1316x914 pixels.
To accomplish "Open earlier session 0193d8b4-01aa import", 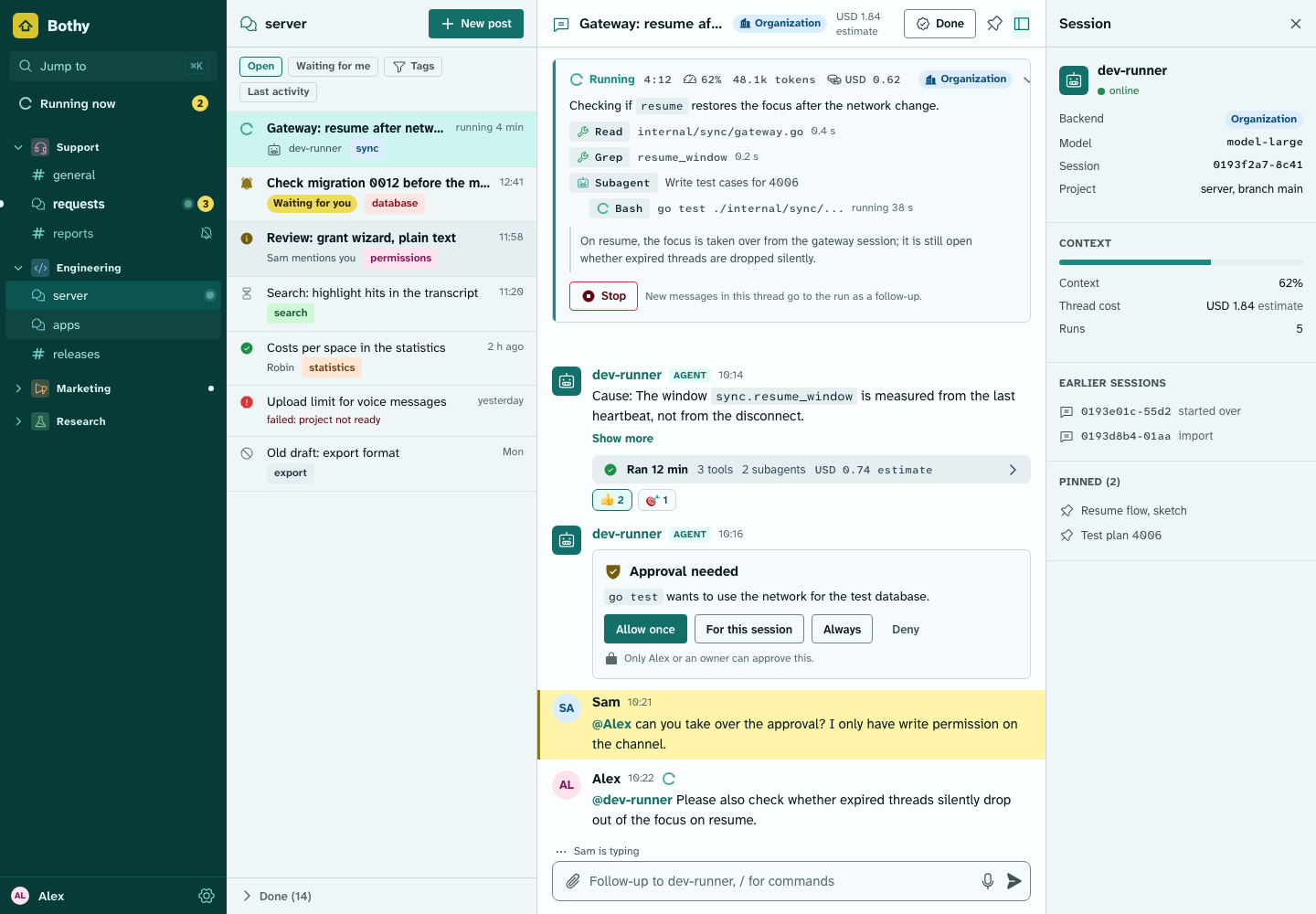I will [x=1136, y=436].
